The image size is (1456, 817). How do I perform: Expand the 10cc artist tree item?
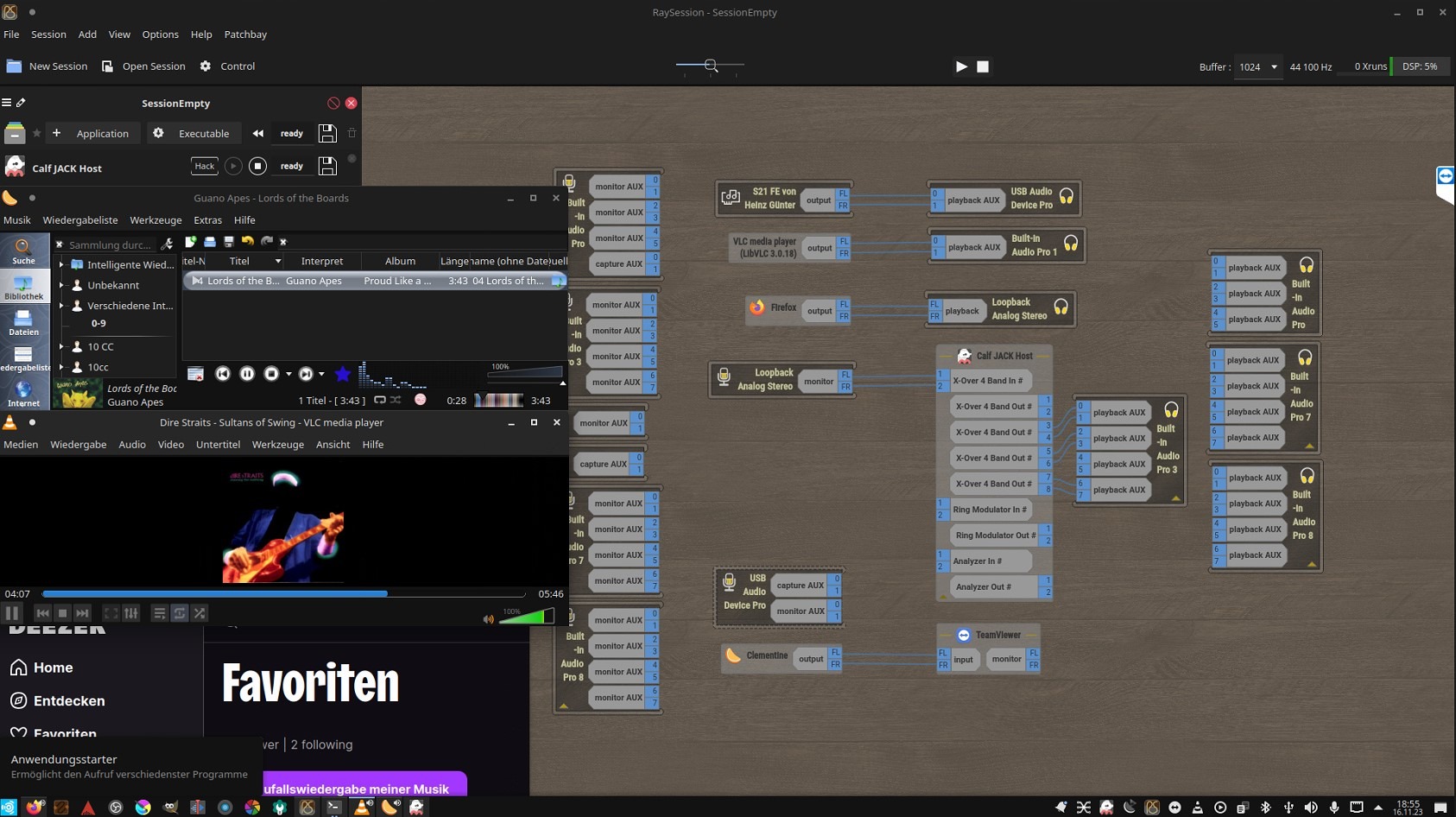coord(61,367)
